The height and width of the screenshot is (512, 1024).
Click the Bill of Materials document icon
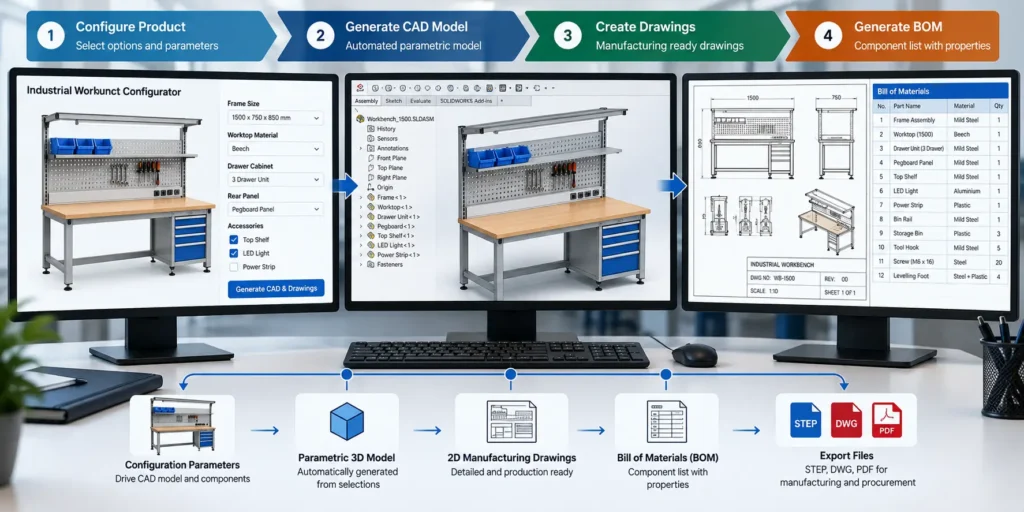(x=666, y=421)
